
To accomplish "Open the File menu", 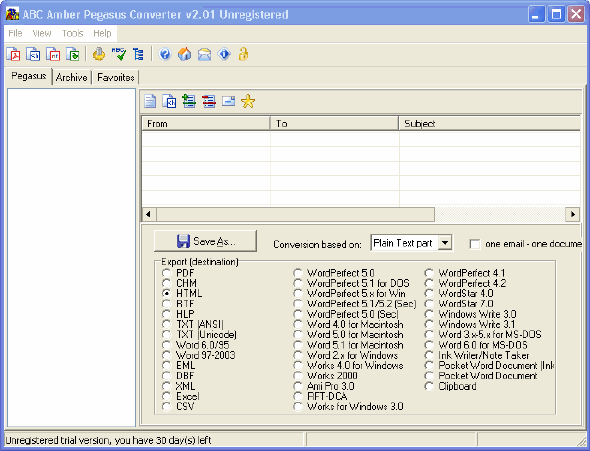I will click(x=15, y=33).
